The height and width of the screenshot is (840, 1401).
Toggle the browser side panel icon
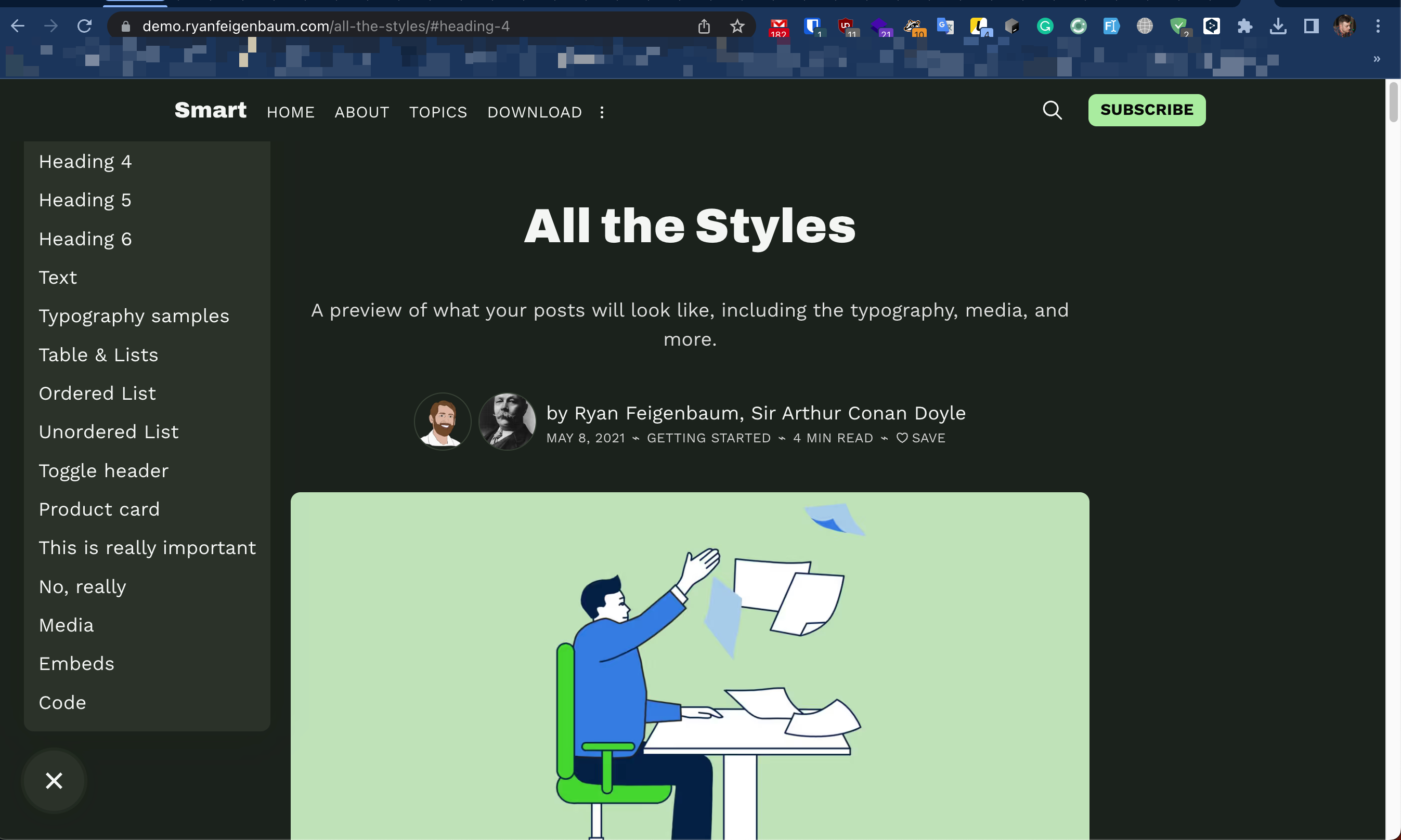tap(1311, 26)
